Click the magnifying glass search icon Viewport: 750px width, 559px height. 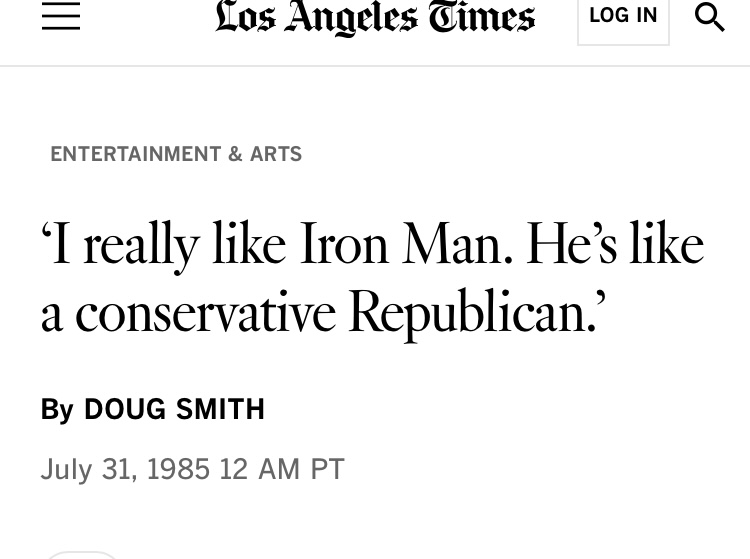coord(709,17)
